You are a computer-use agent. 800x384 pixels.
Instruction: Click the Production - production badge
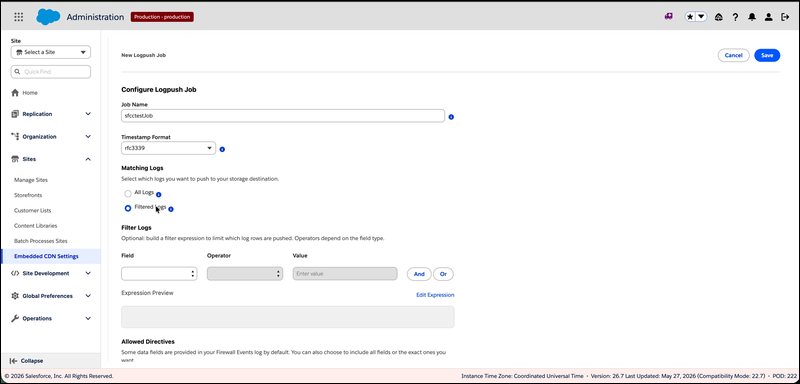162,17
